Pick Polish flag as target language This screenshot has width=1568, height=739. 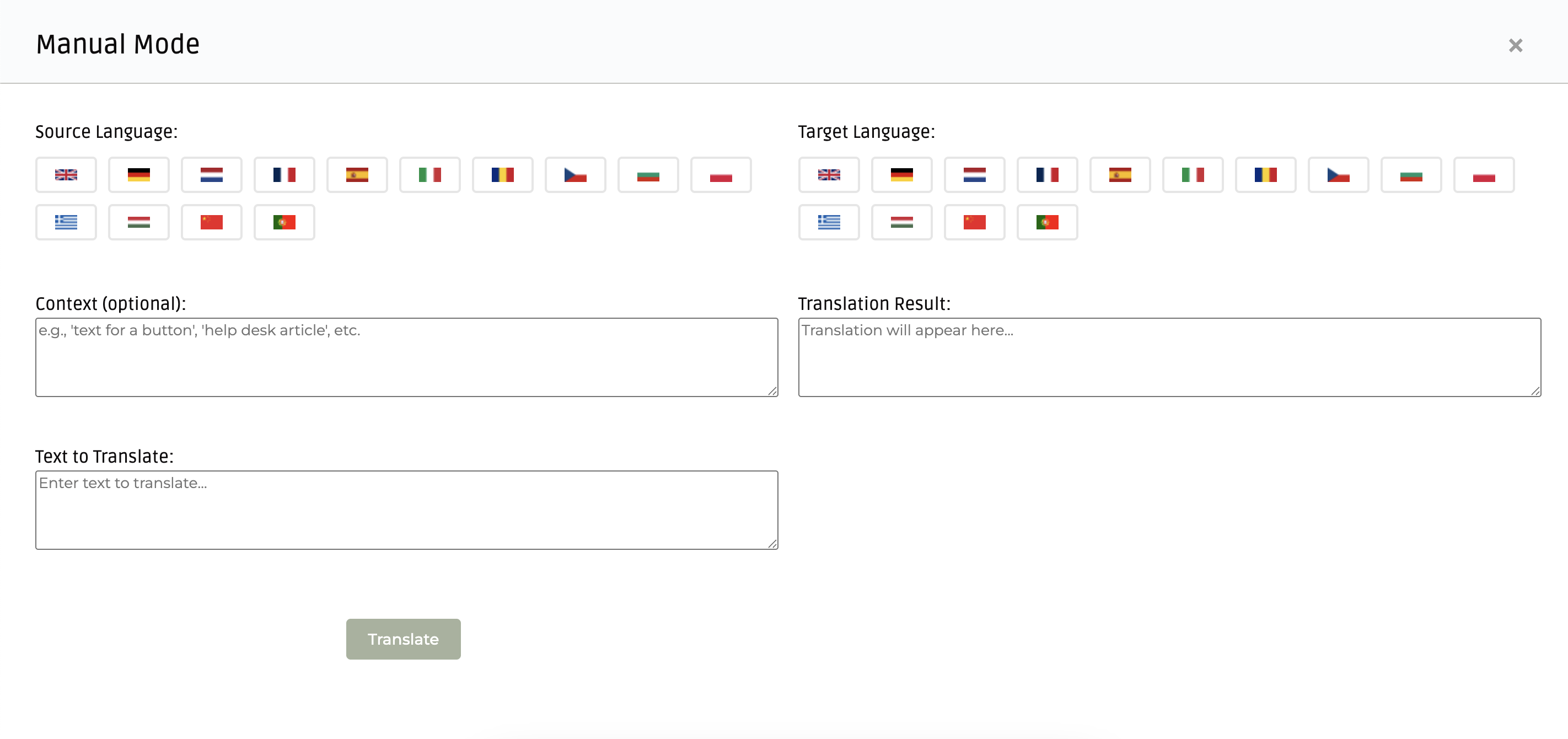pyautogui.click(x=1484, y=175)
